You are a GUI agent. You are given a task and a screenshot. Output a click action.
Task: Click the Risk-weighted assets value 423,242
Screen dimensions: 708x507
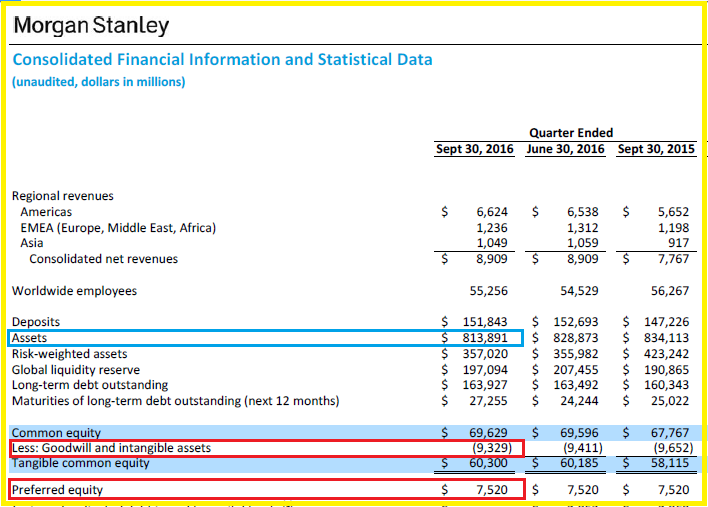pos(665,353)
